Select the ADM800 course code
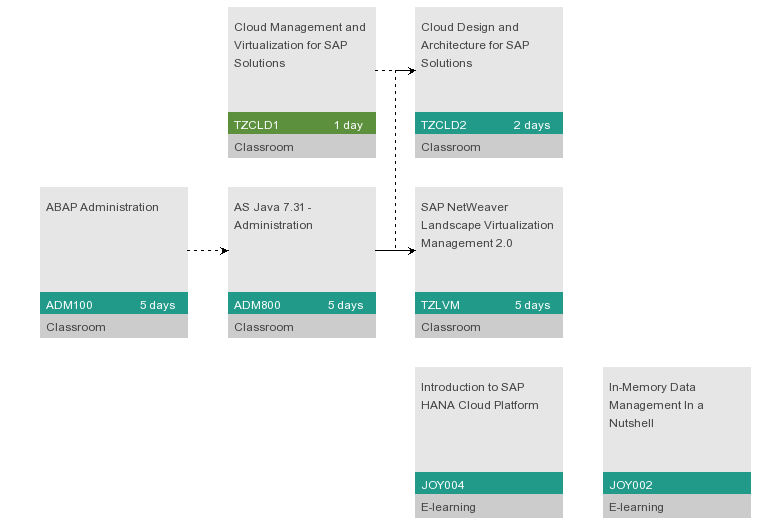 tap(257, 305)
